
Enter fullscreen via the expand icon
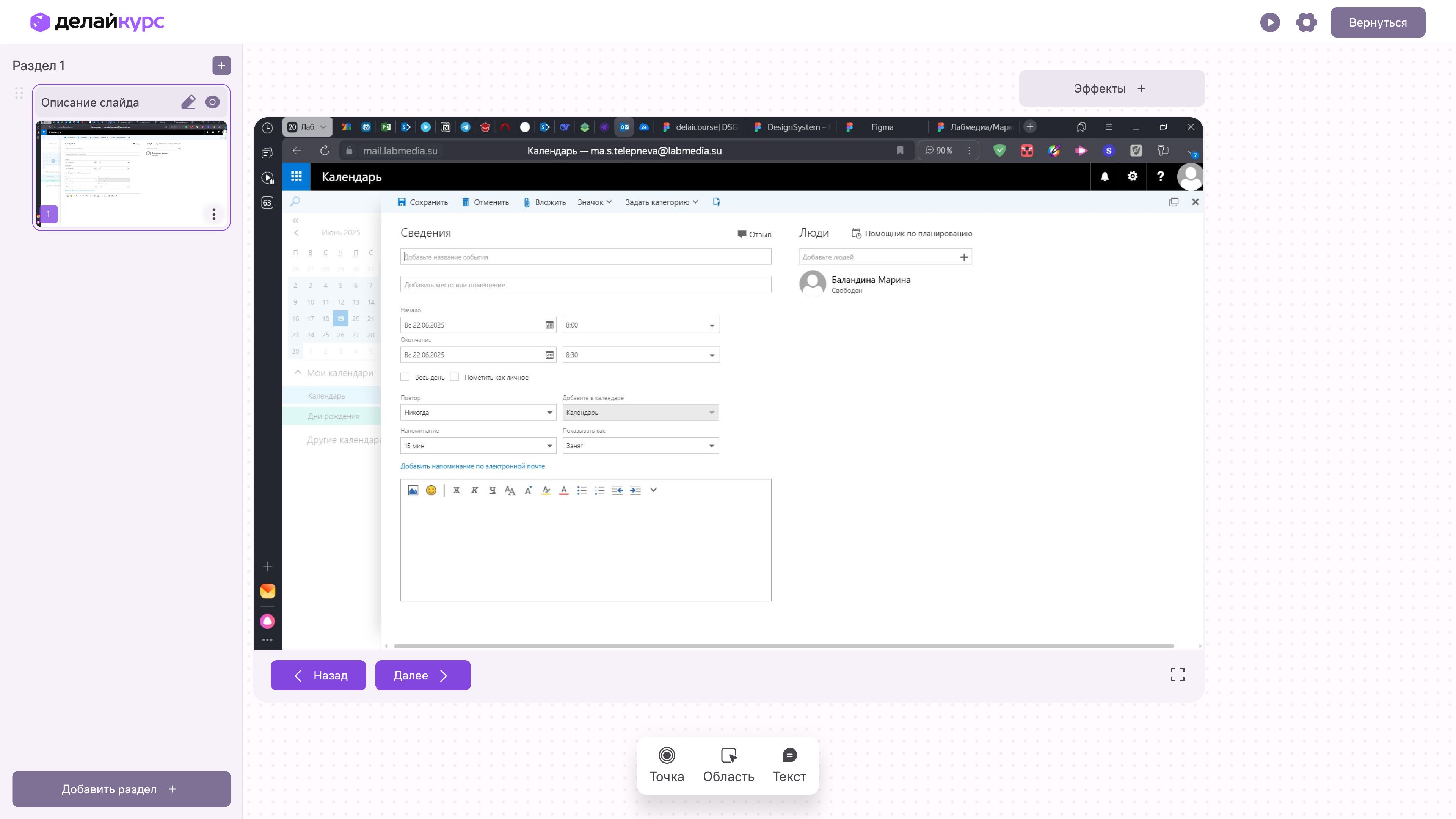point(1177,674)
